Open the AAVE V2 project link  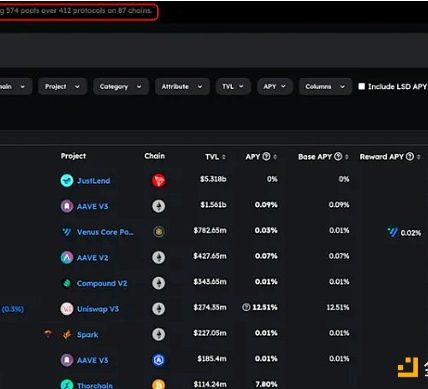pos(92,258)
